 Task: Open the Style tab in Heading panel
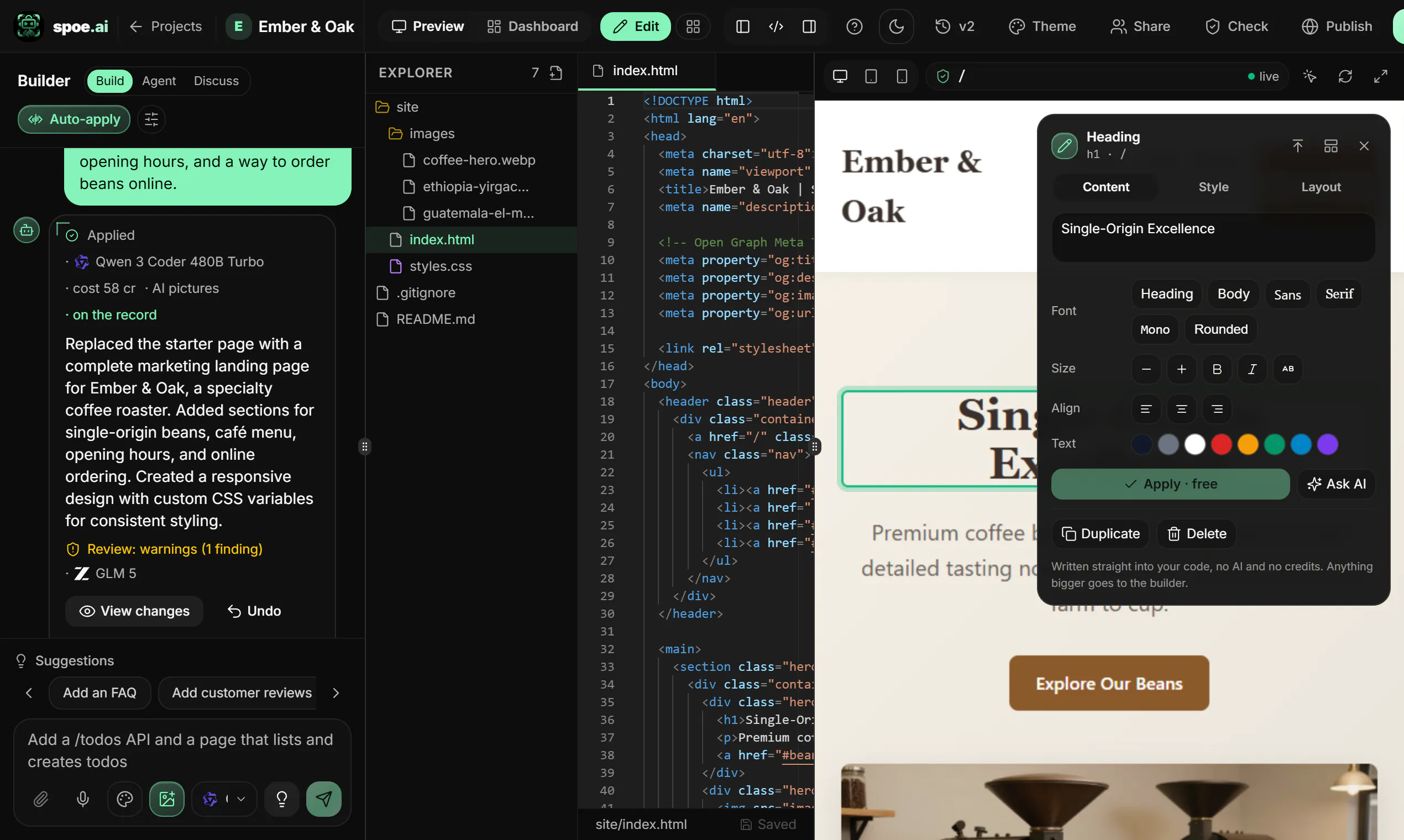point(1213,187)
